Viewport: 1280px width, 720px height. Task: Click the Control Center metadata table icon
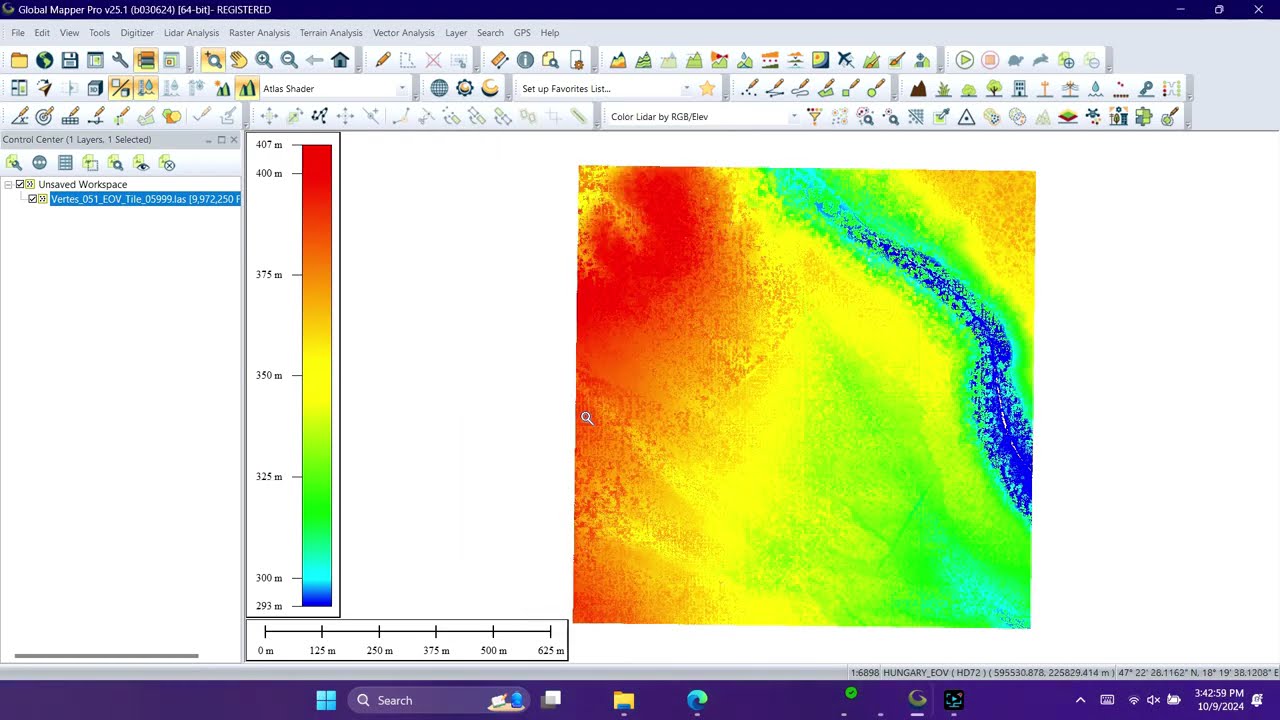pos(65,163)
